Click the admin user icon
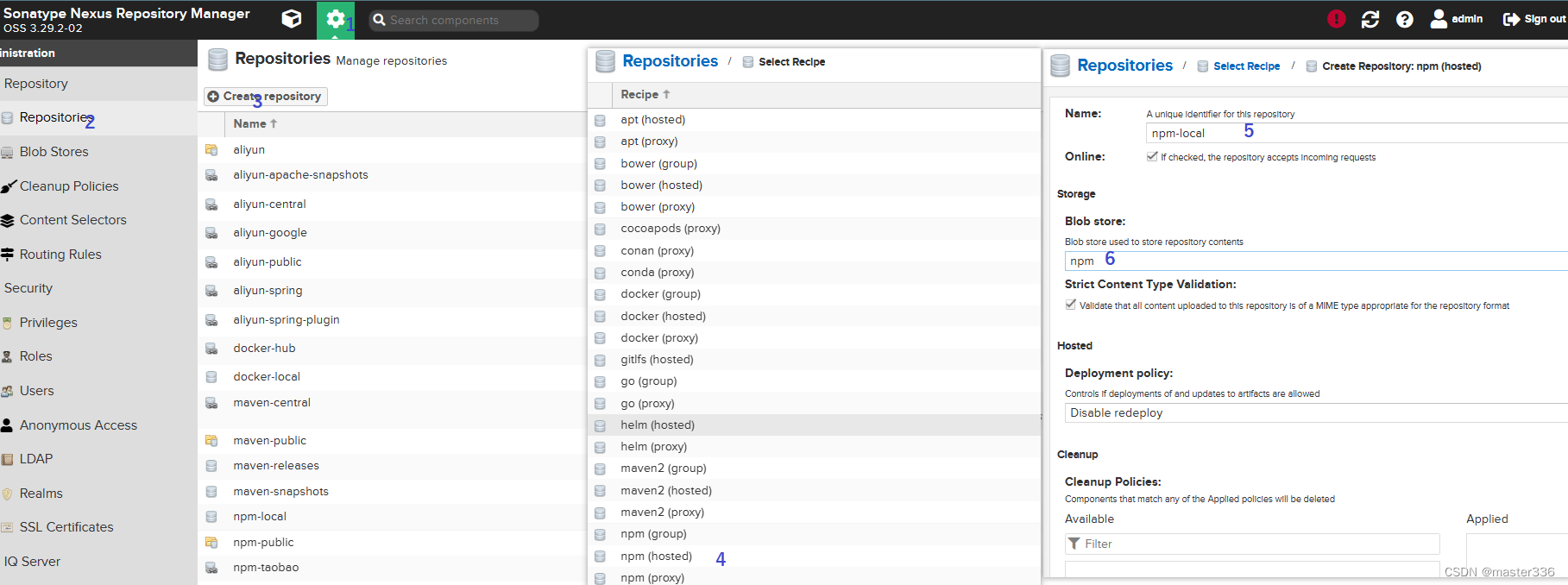The image size is (1568, 585). [1439, 19]
